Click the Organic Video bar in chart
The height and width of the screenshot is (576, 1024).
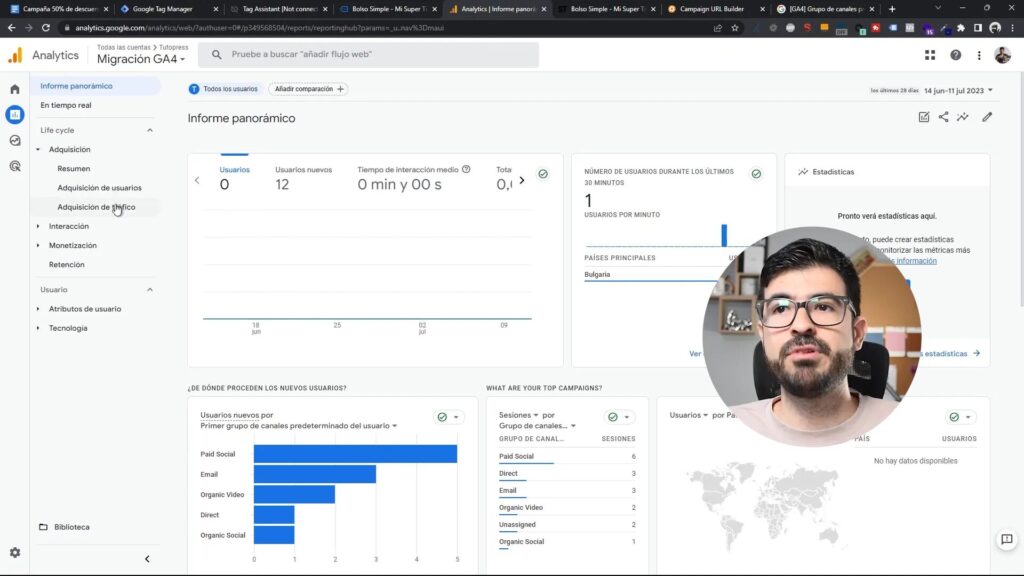click(295, 494)
